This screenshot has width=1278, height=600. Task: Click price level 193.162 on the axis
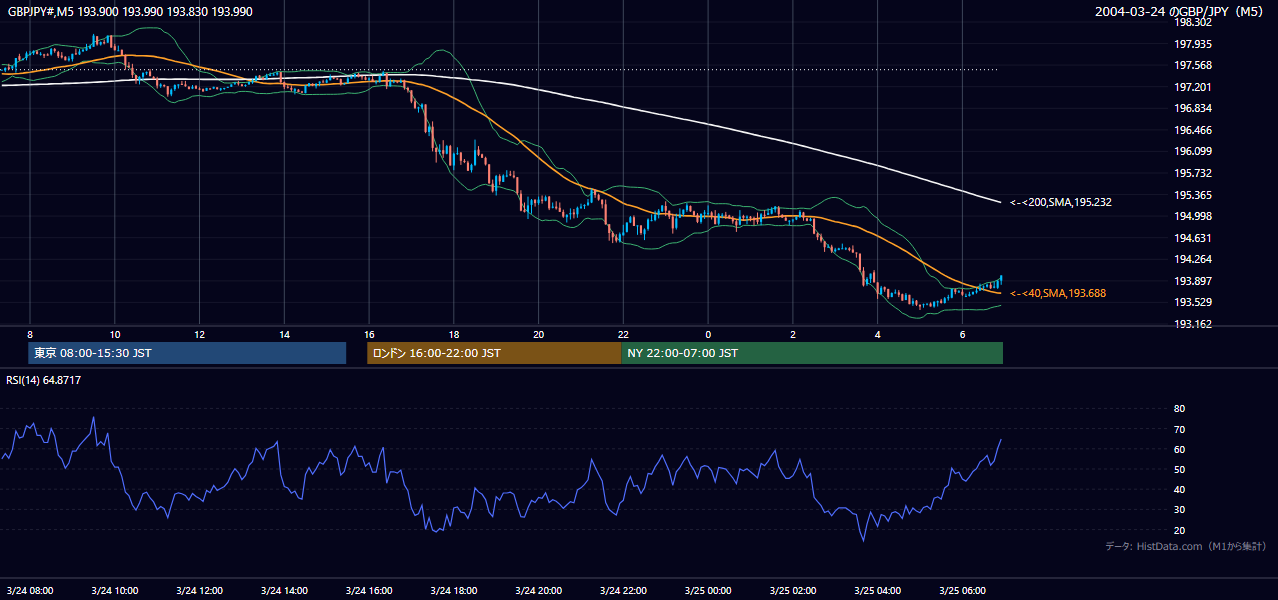pyautogui.click(x=1192, y=324)
